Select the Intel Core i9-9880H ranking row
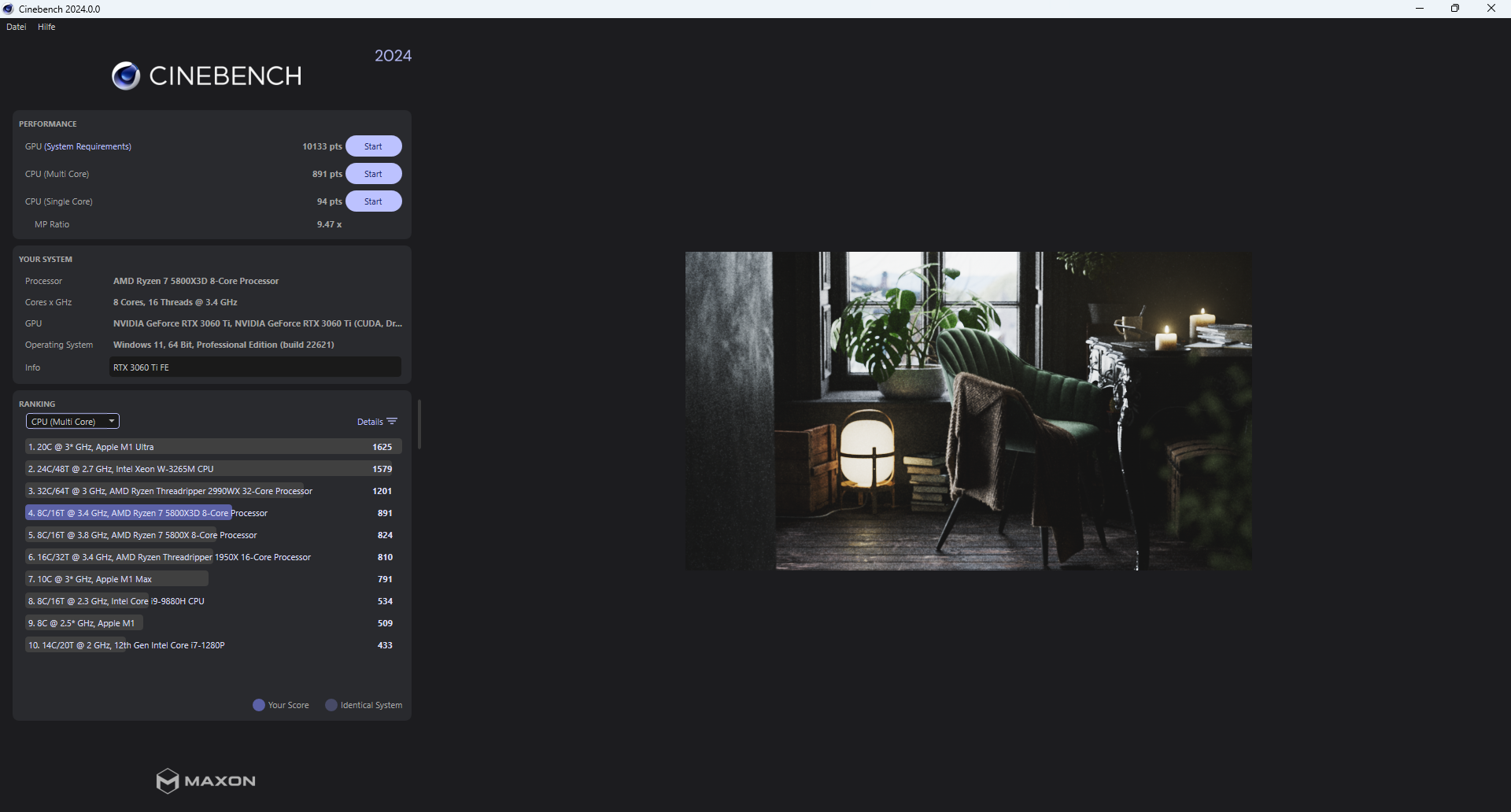Image resolution: width=1511 pixels, height=812 pixels. click(x=213, y=601)
